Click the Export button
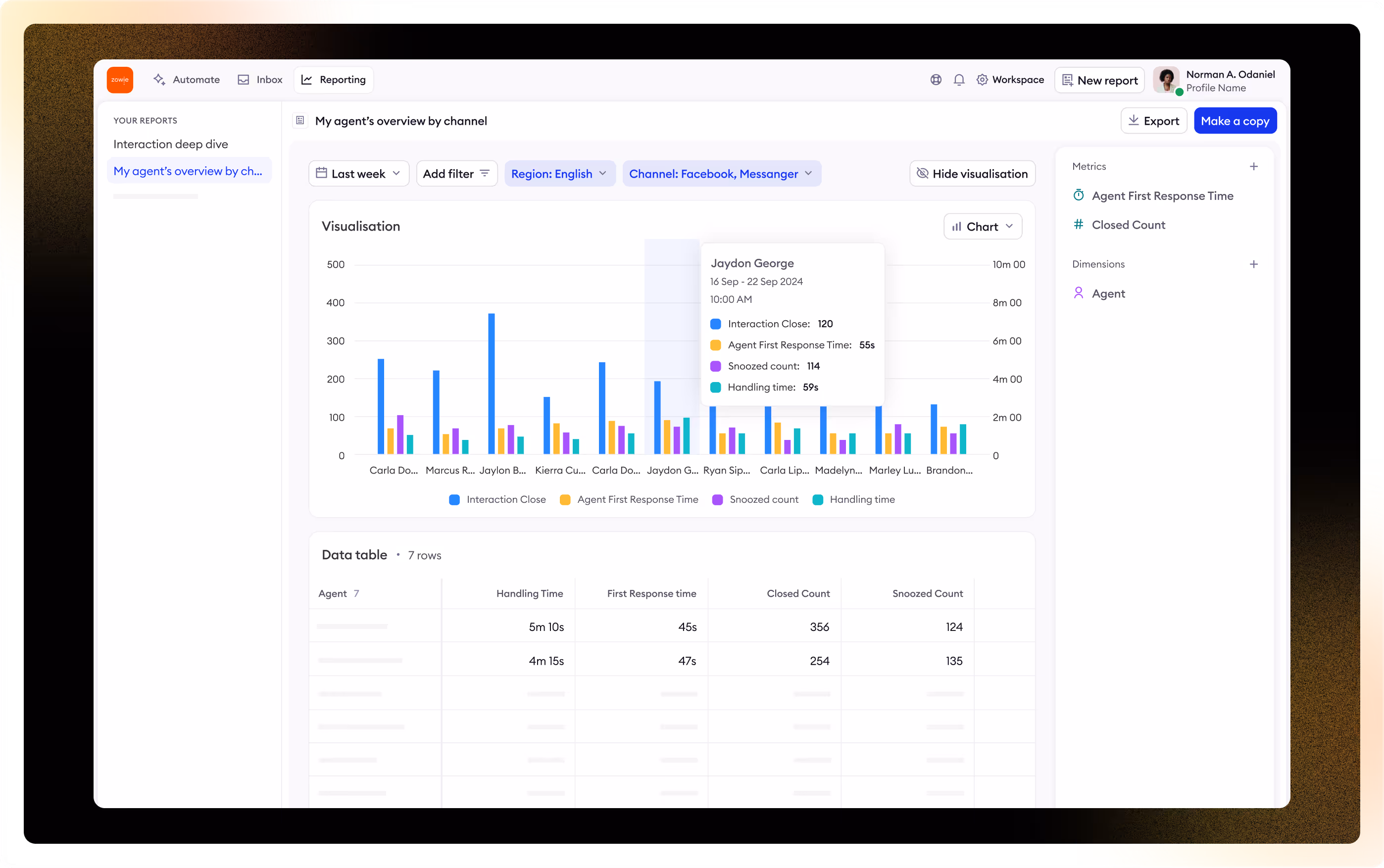Viewport: 1384px width, 868px height. (x=1153, y=121)
